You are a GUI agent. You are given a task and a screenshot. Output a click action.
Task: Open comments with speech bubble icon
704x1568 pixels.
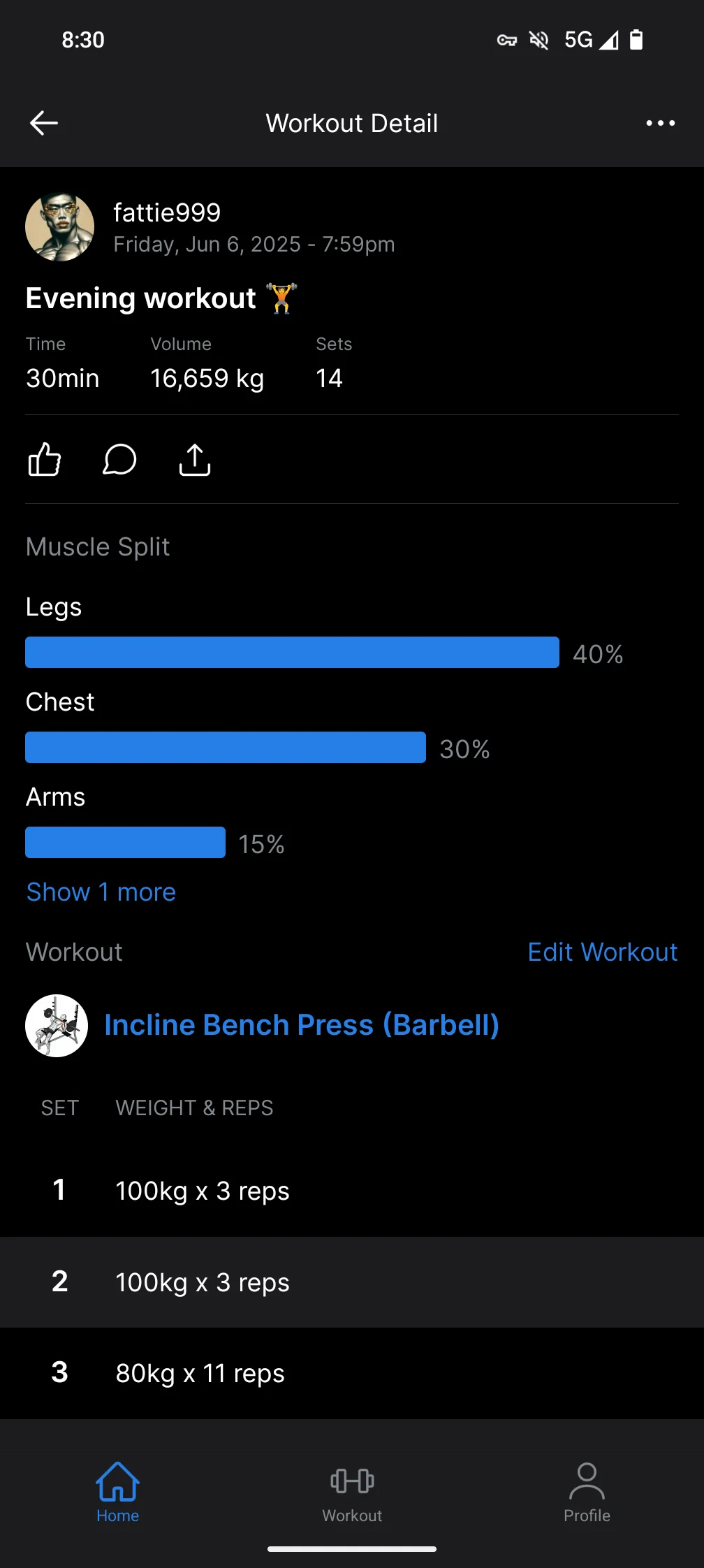click(119, 460)
